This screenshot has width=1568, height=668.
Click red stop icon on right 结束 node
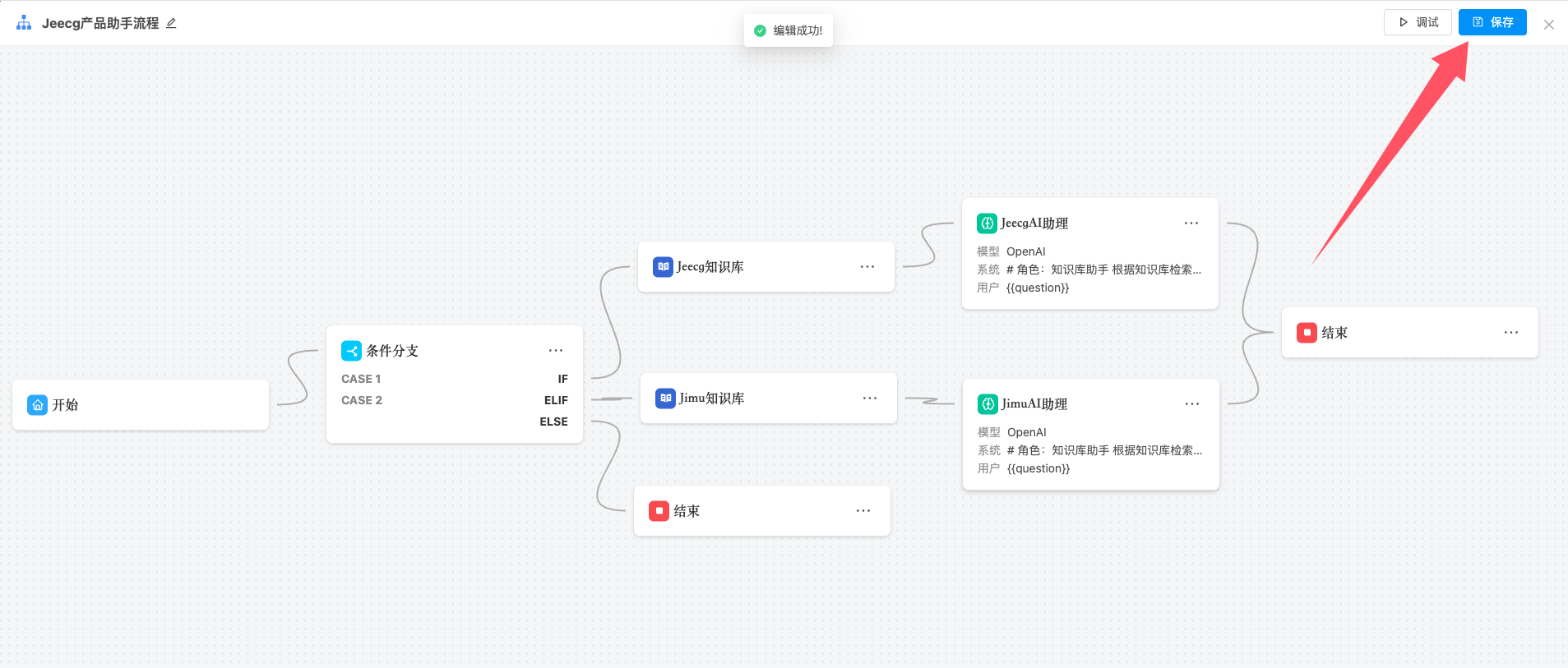pos(1307,333)
